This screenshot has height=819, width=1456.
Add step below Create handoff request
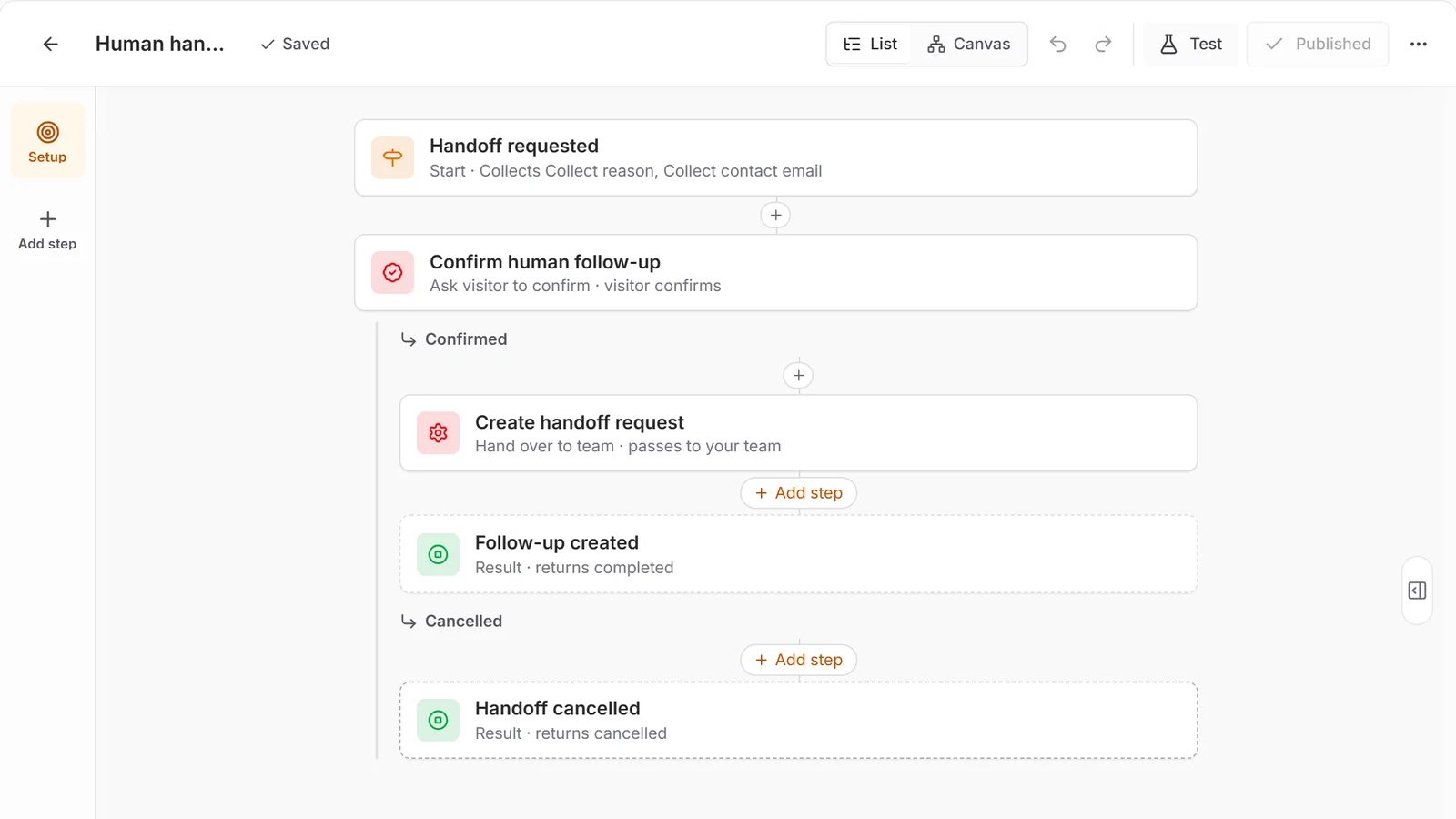[798, 493]
